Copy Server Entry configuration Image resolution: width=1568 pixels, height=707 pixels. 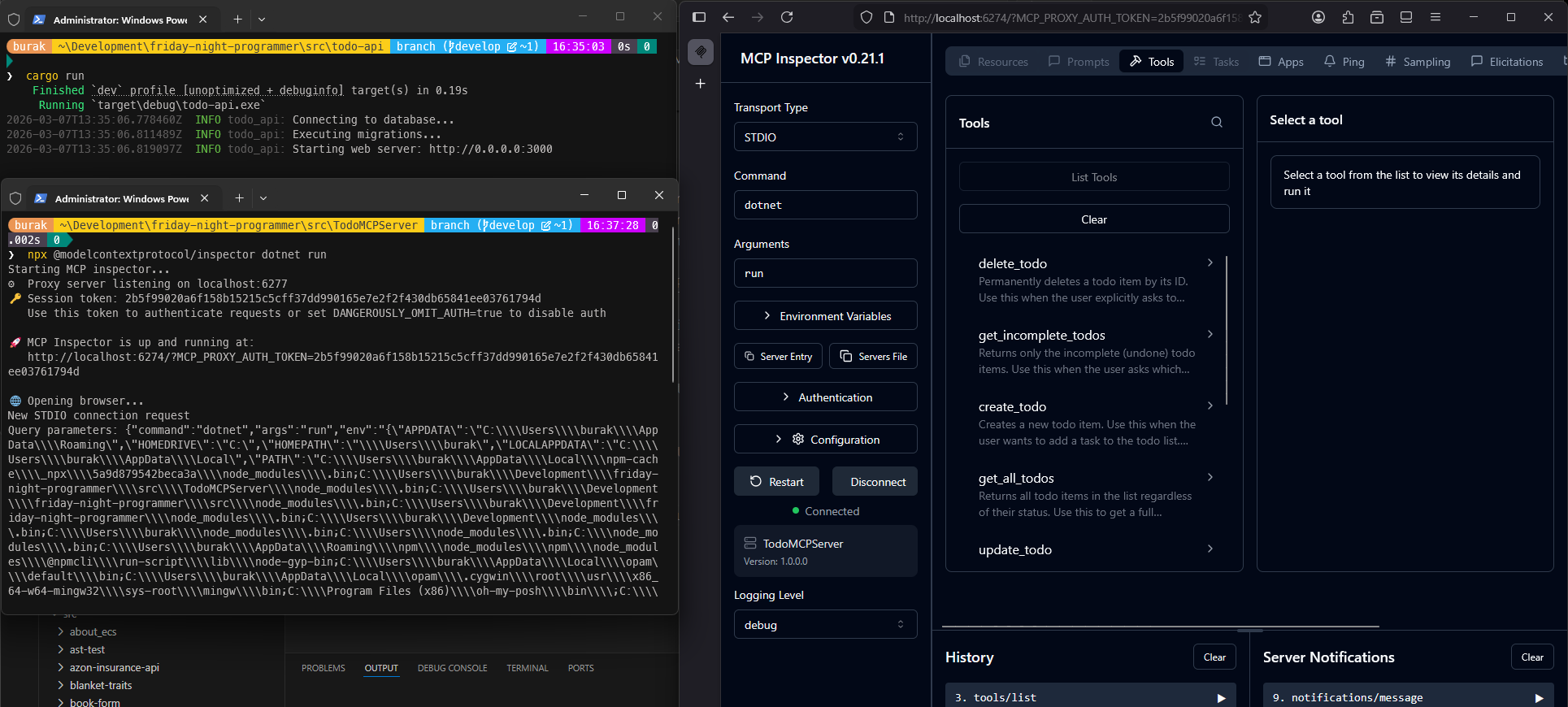pos(778,357)
